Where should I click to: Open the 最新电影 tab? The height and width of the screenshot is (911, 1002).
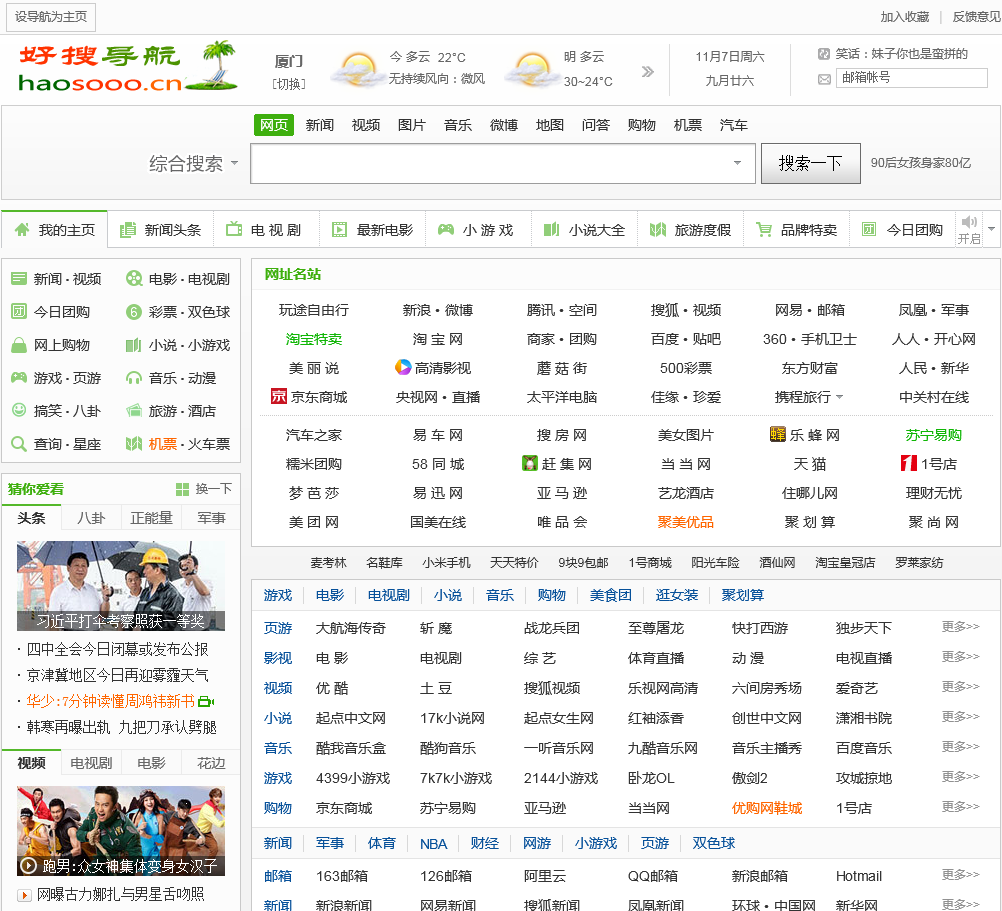click(x=373, y=230)
